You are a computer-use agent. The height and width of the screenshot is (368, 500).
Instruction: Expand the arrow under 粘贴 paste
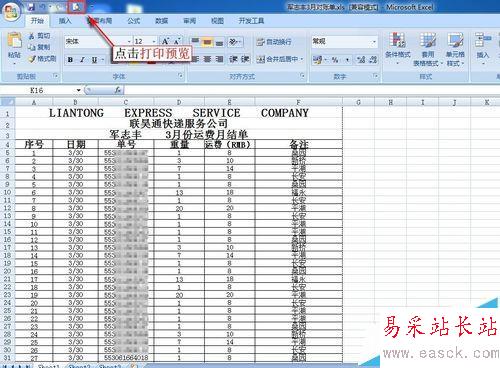pos(14,63)
